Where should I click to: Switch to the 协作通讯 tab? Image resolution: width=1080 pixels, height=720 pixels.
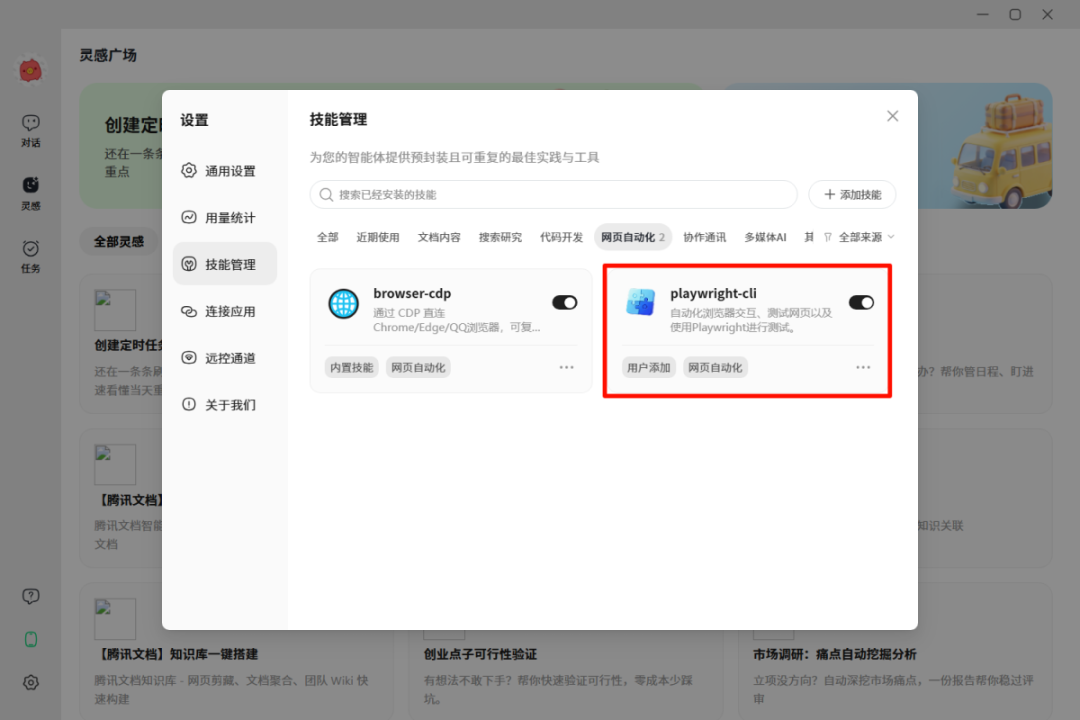(704, 237)
